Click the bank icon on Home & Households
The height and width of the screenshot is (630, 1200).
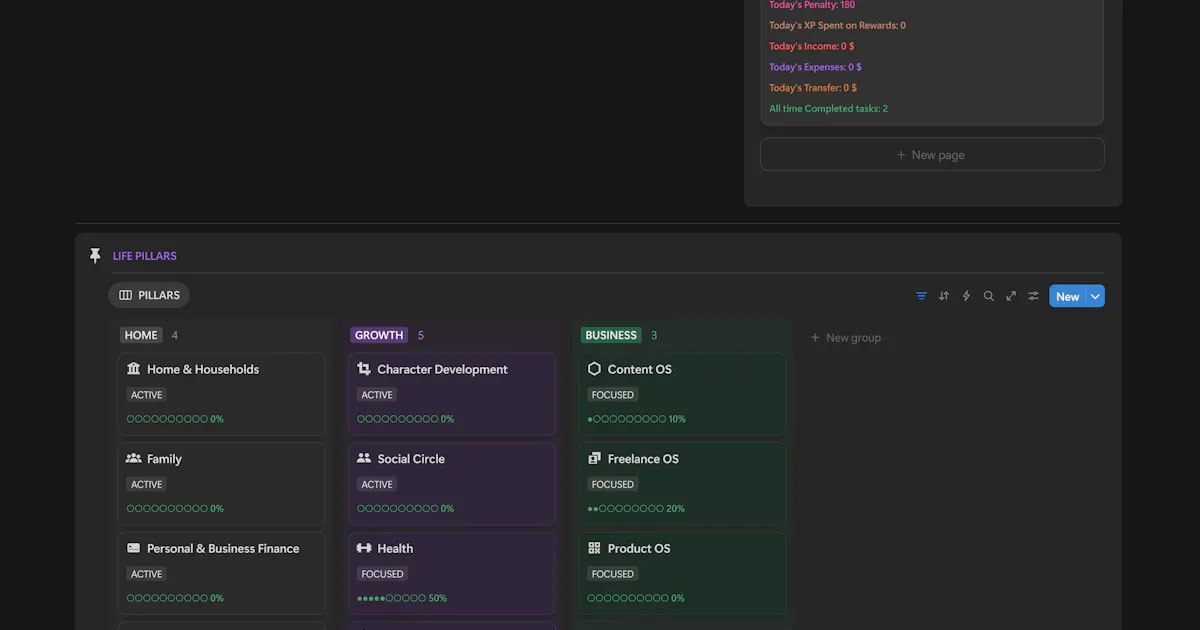(x=134, y=369)
